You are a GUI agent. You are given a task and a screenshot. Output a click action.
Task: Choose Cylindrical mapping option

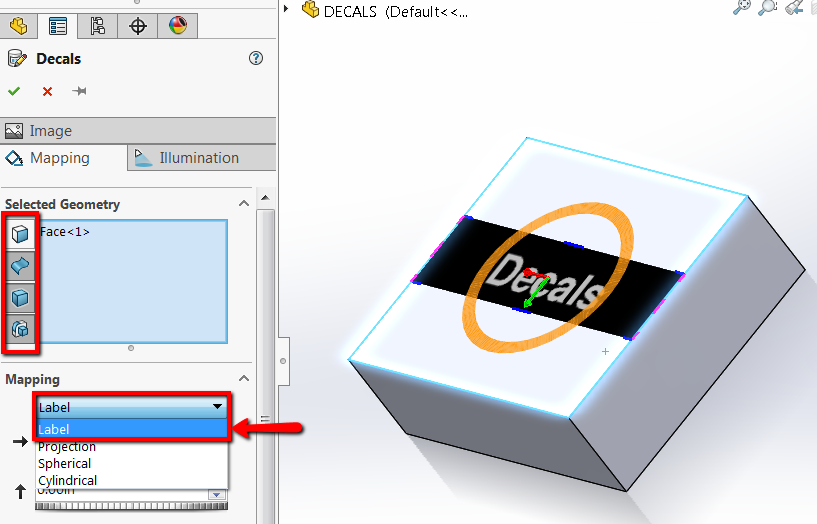point(131,480)
